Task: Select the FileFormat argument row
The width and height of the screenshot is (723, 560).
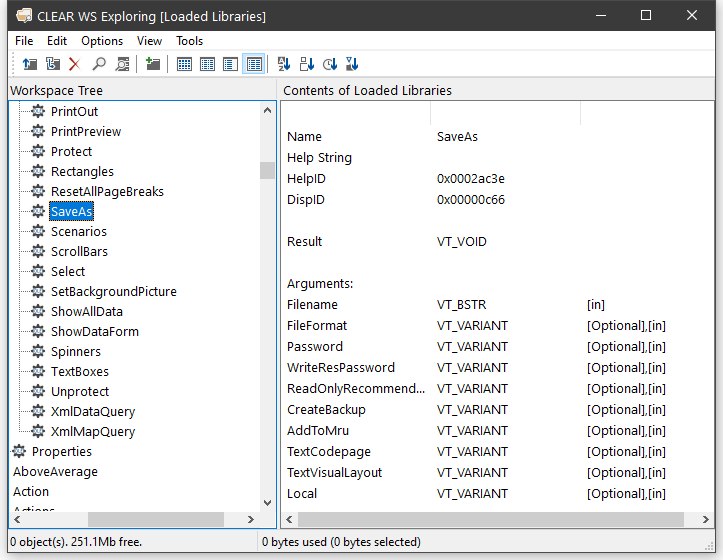Action: coord(317,326)
